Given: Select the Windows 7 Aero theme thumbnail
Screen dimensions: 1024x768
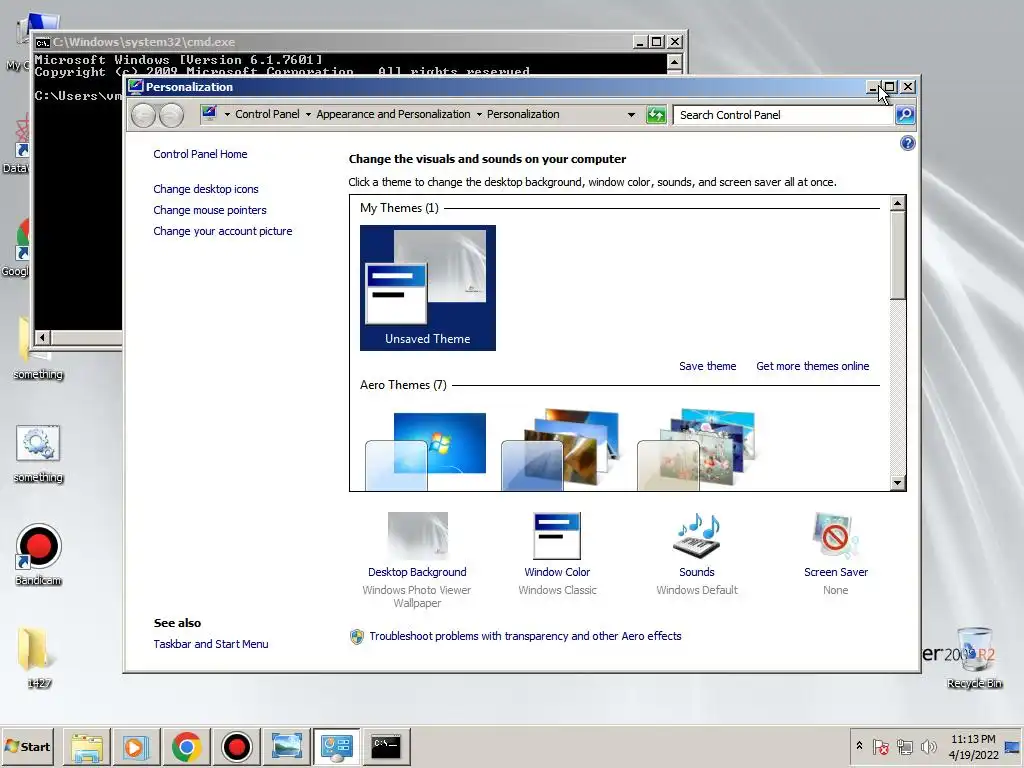Looking at the screenshot, I should [x=426, y=451].
